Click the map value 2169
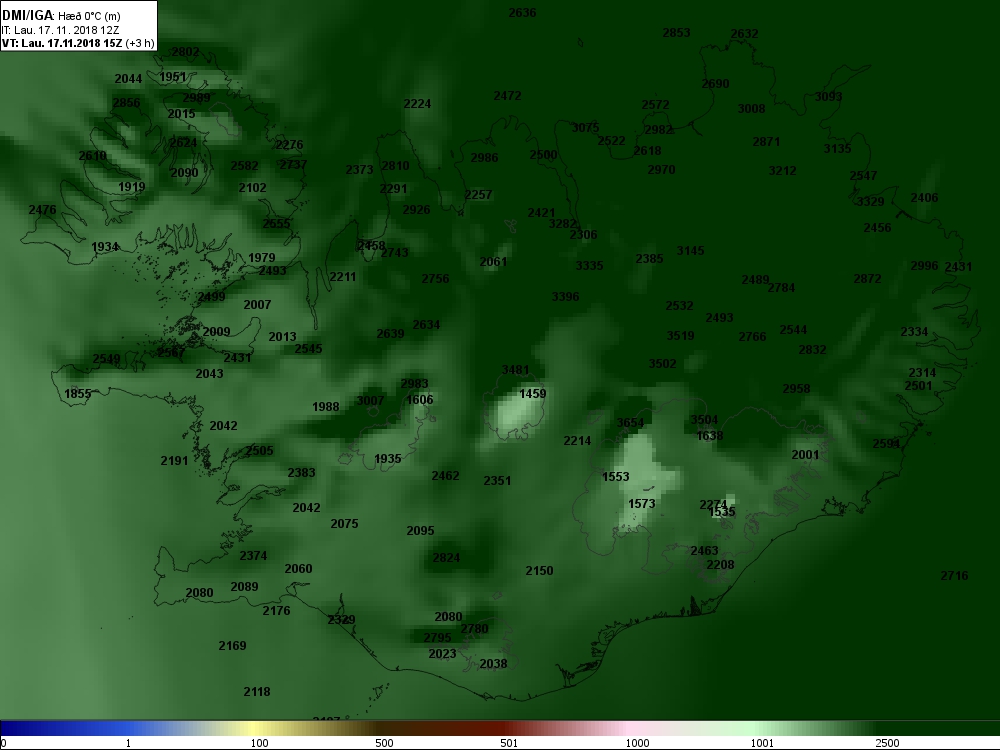Viewport: 1000px width, 750px height. tap(232, 646)
